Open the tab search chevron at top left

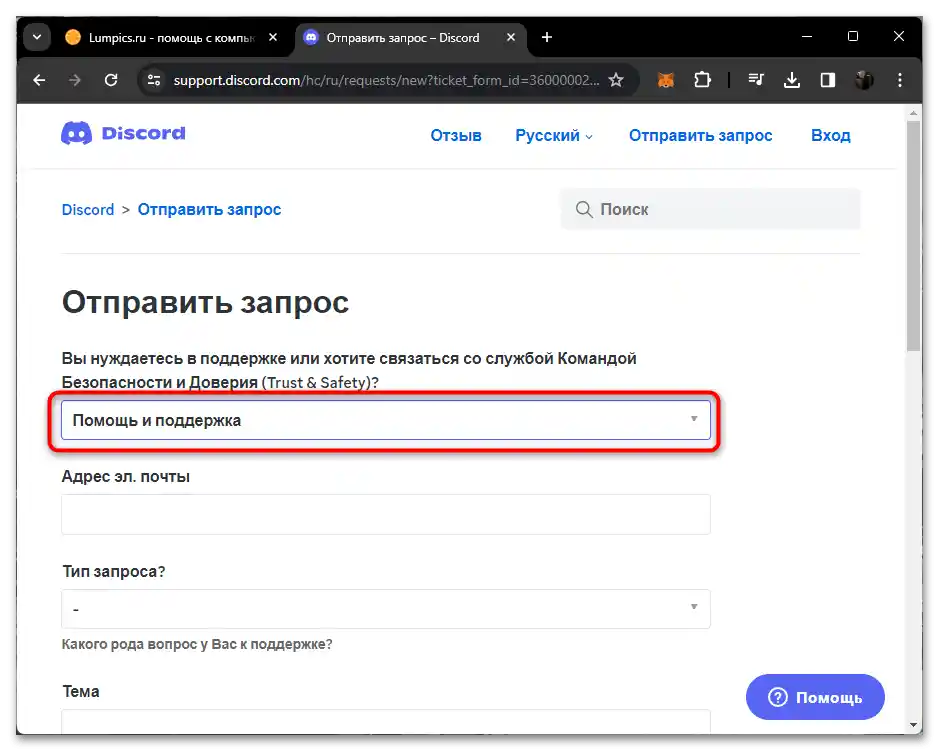coord(36,36)
